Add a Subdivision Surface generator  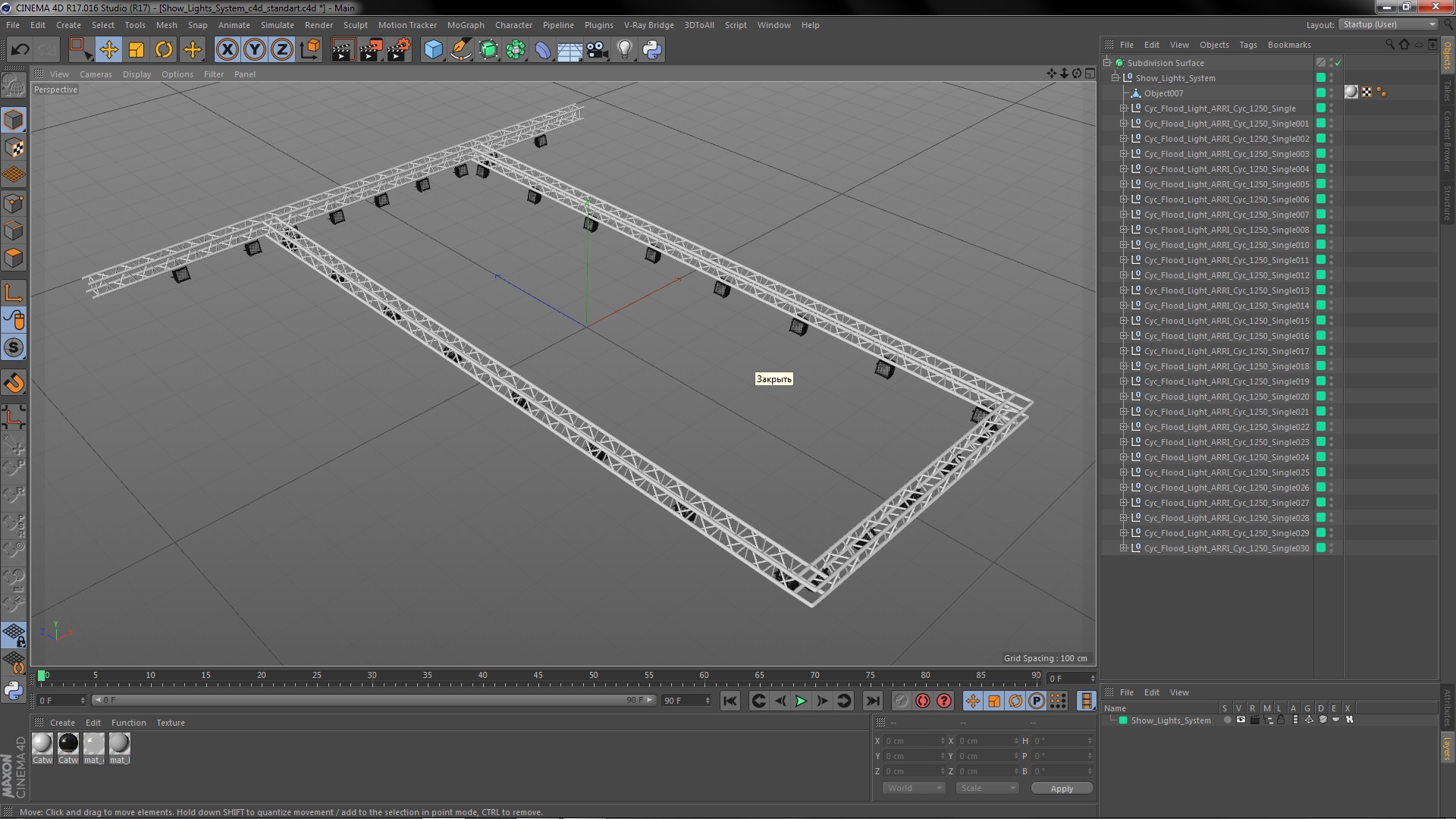coord(488,50)
